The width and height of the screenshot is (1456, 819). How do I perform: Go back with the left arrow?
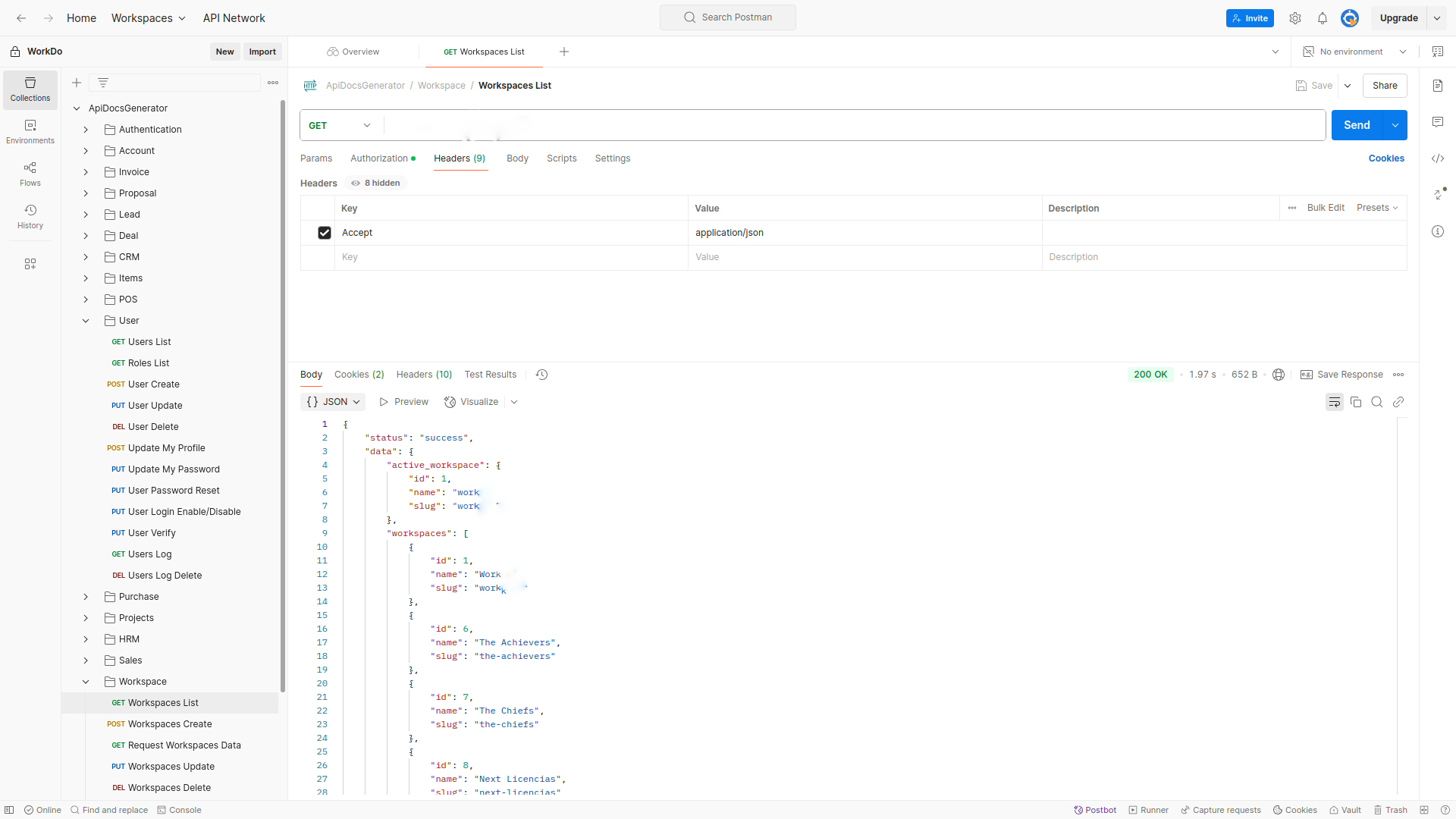click(21, 18)
